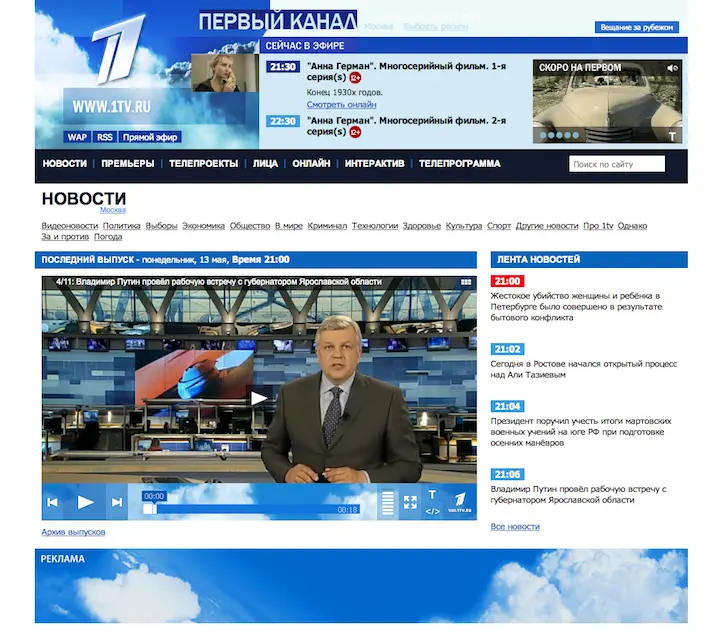The image size is (720, 639).
Task: Open the 21:04 military exercises news item
Action: (581, 432)
